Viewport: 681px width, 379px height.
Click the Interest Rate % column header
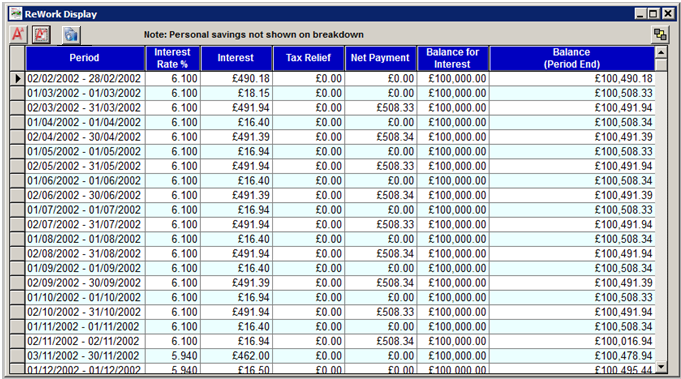172,58
